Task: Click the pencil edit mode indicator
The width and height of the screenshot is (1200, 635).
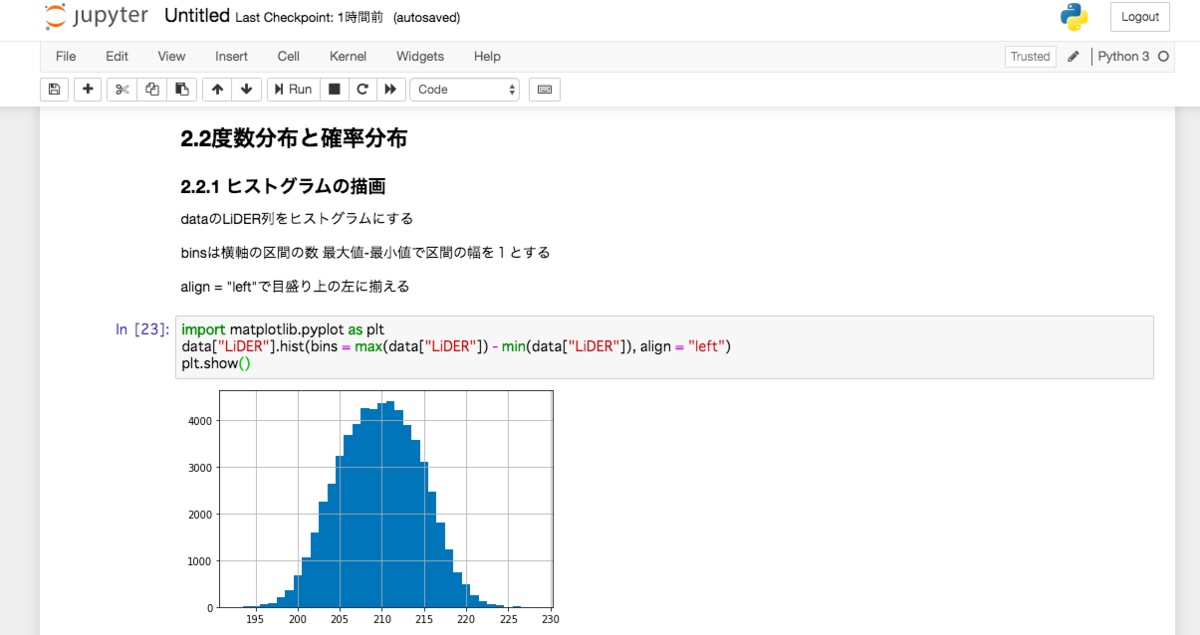Action: tap(1073, 56)
